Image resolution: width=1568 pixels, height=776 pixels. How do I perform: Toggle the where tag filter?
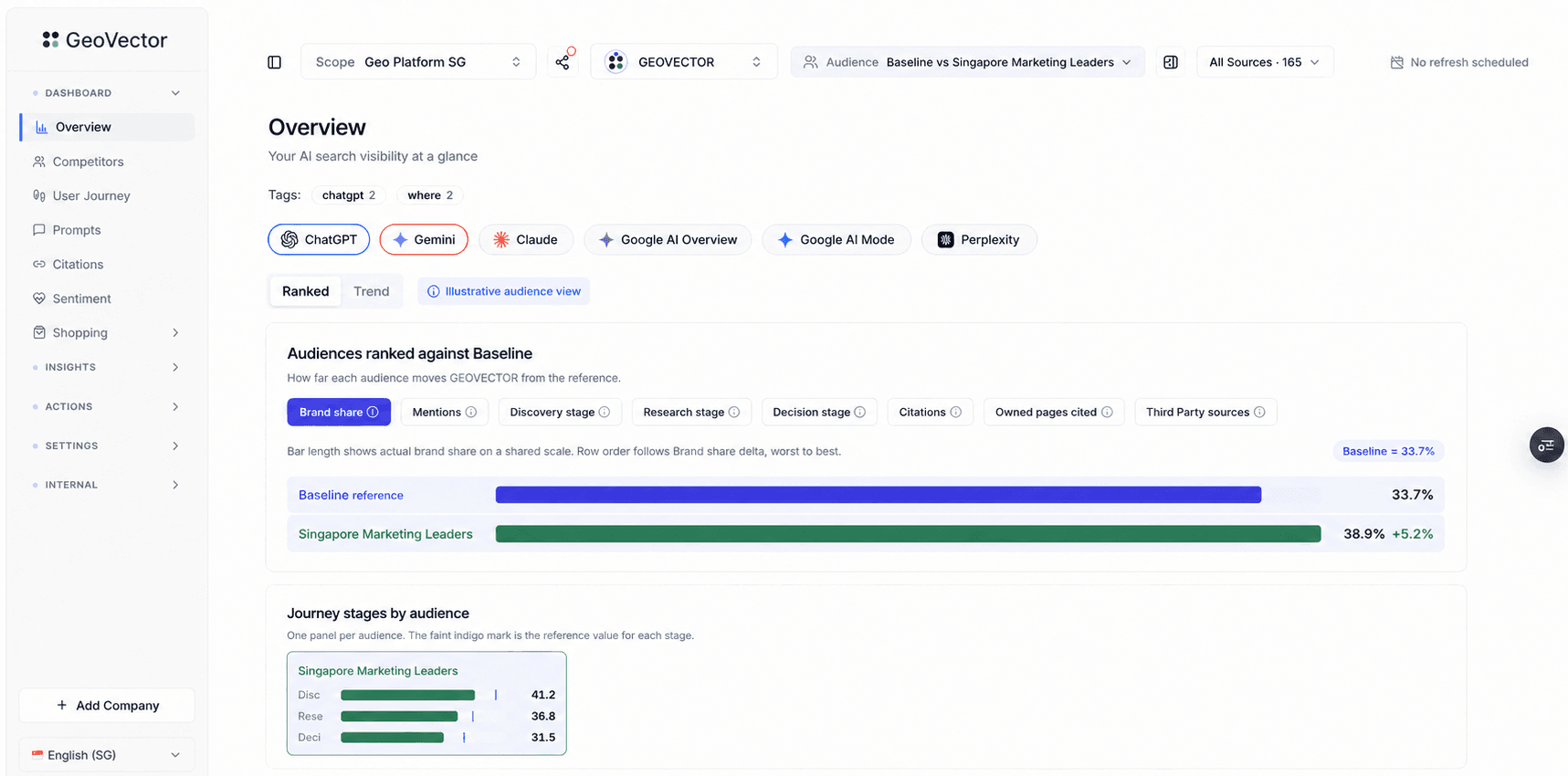pyautogui.click(x=430, y=195)
